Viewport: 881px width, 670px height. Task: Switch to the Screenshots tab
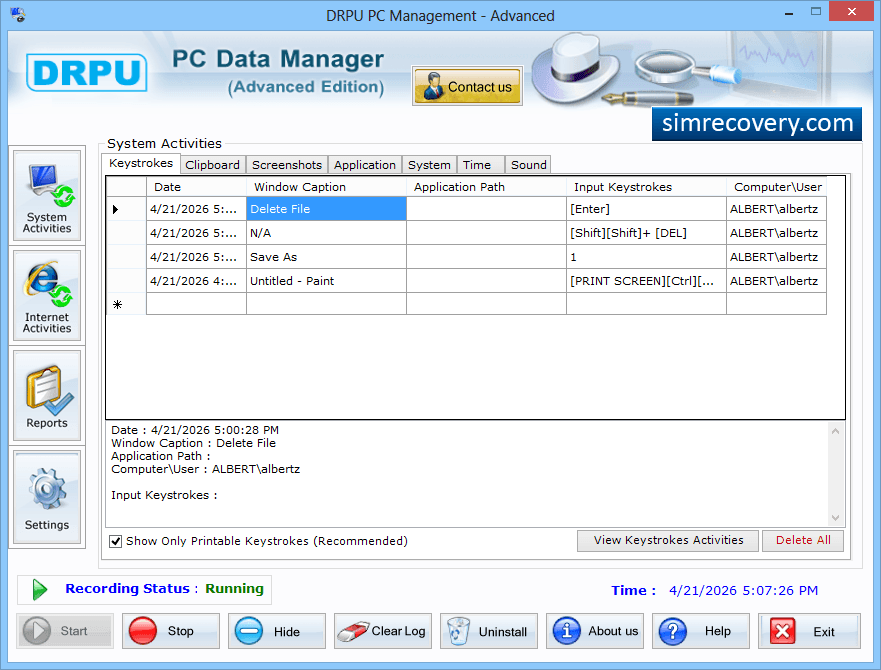287,165
